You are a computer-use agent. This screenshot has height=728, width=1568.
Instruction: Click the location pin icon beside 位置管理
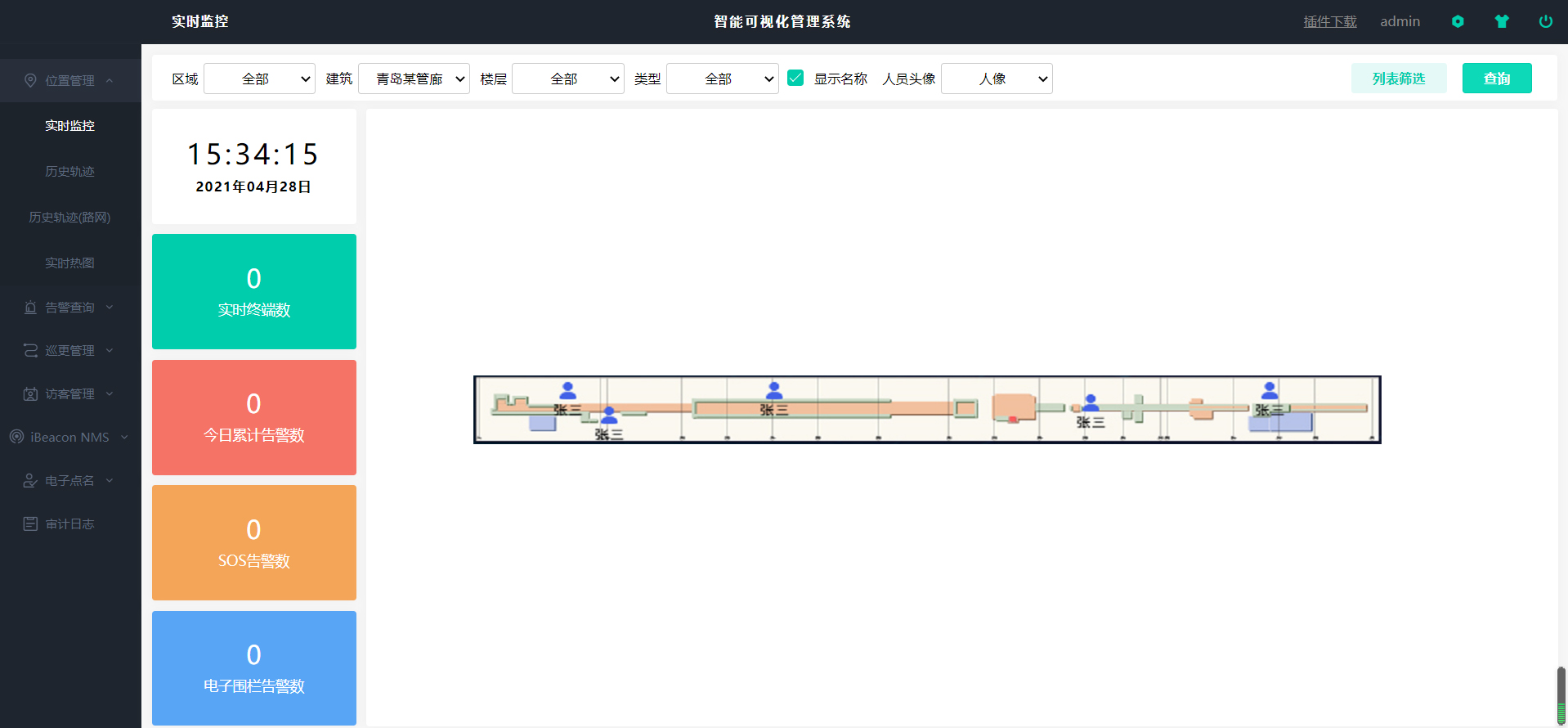coord(30,80)
